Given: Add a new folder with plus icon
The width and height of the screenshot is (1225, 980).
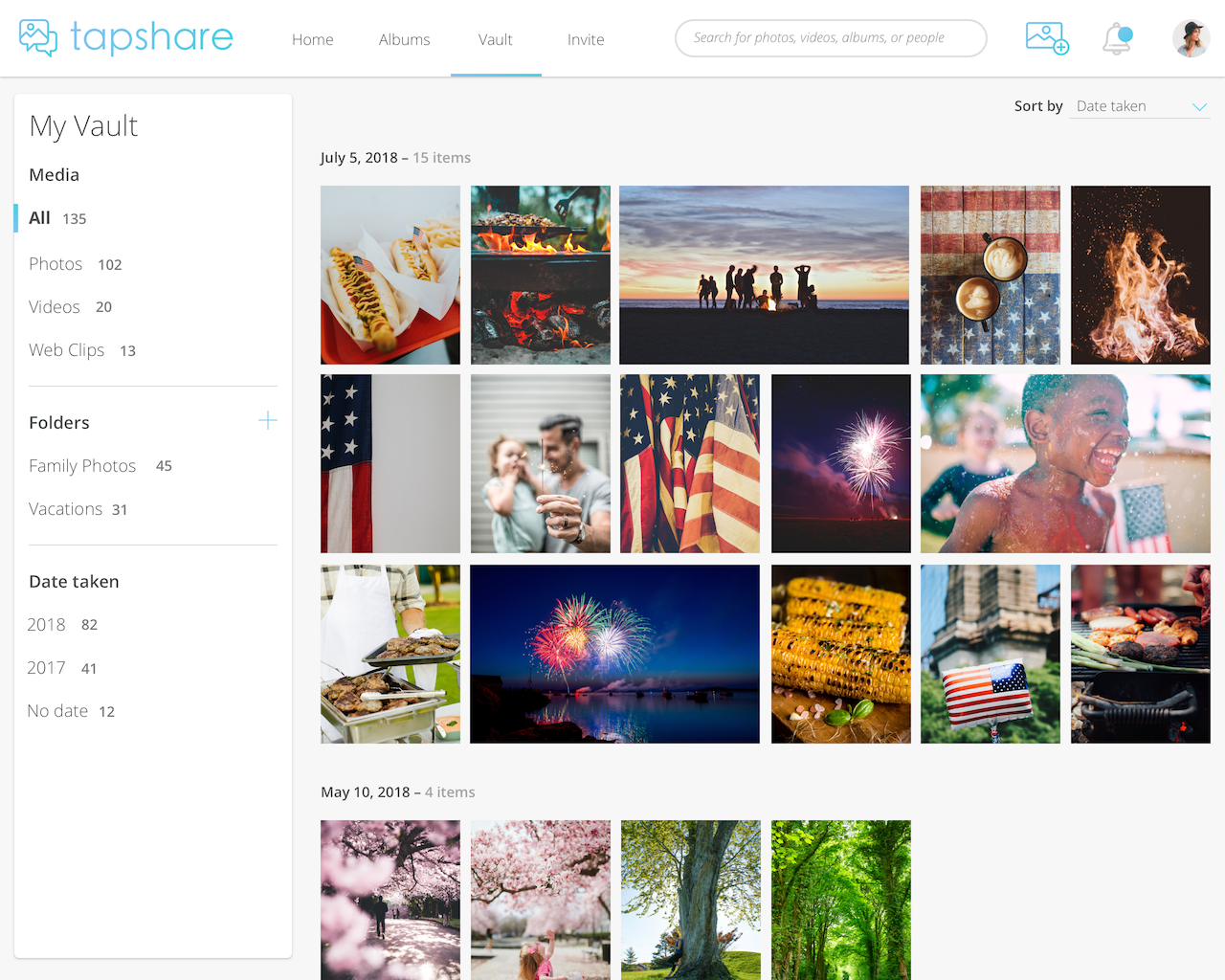Looking at the screenshot, I should 268,421.
